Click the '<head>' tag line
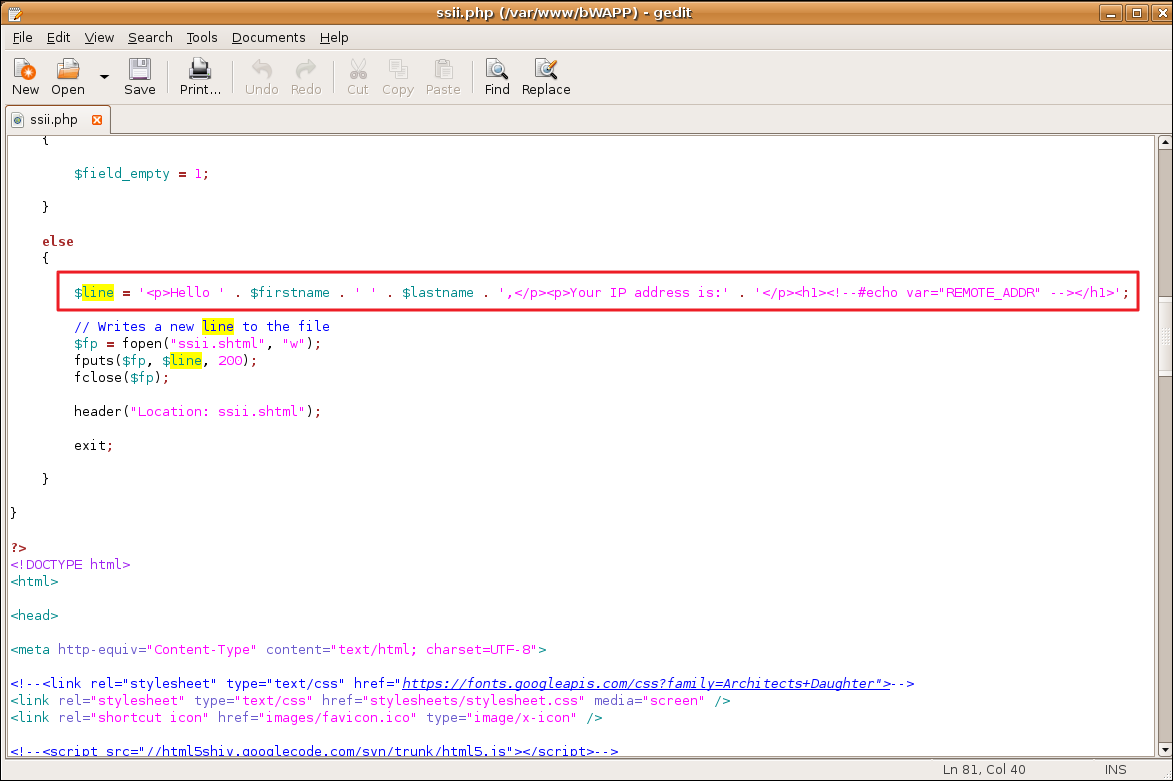Image resolution: width=1173 pixels, height=781 pixels. click(x=34, y=615)
